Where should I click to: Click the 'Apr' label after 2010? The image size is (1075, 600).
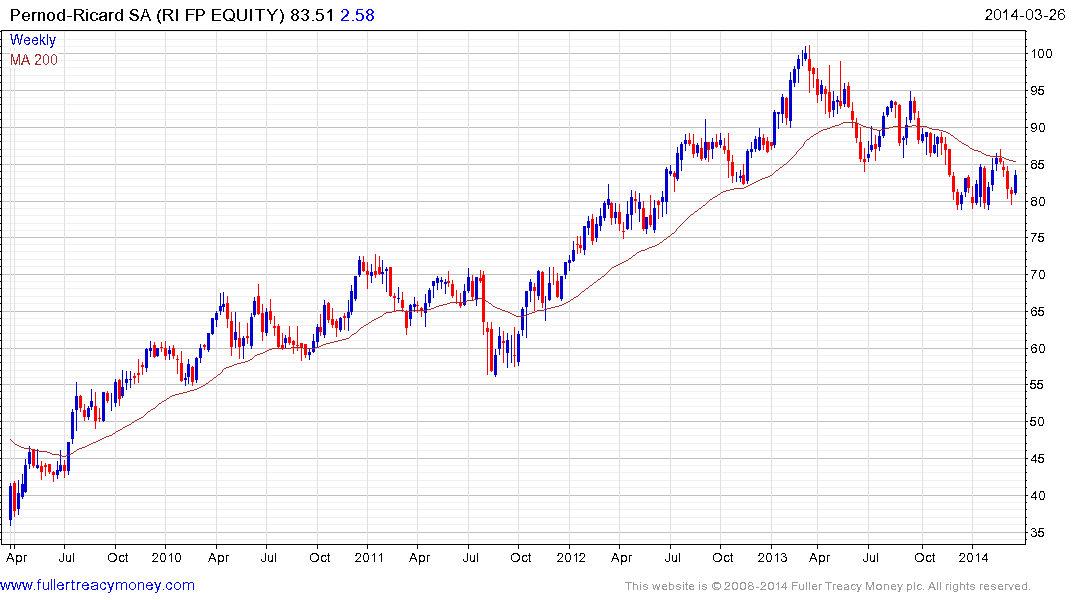tap(218, 558)
